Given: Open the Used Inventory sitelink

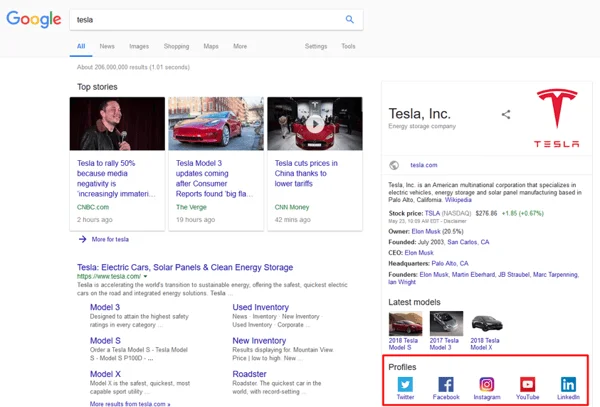Looking at the screenshot, I should tap(261, 307).
